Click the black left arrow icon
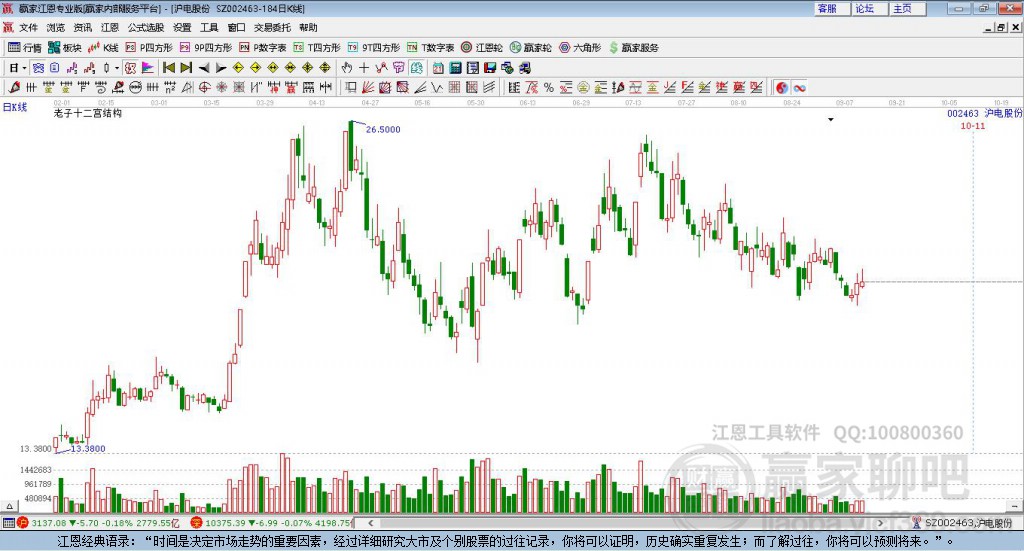Screen dimensions: 1024x551 tap(204, 68)
